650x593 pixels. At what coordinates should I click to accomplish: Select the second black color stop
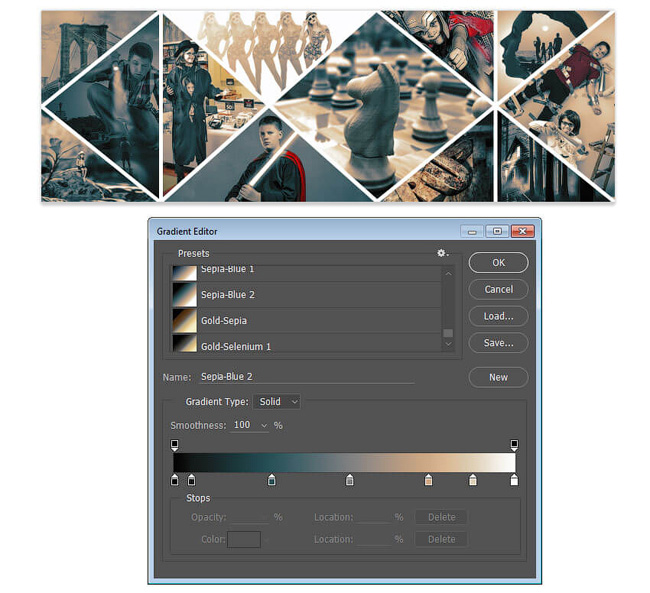point(191,479)
